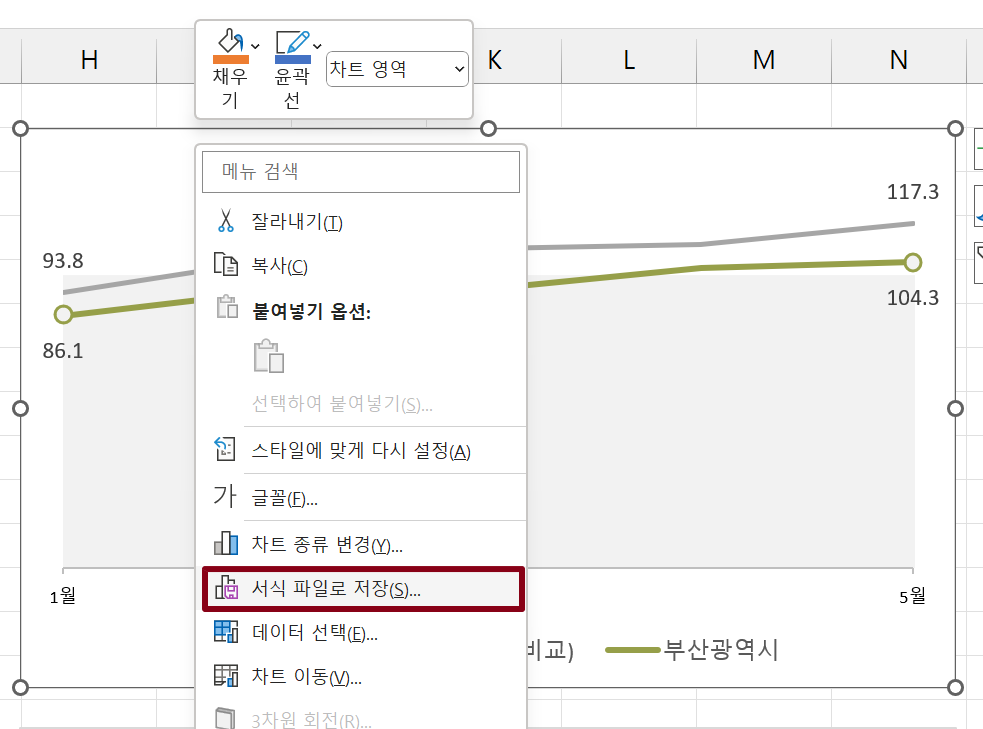
Task: Select column M header
Action: point(764,60)
